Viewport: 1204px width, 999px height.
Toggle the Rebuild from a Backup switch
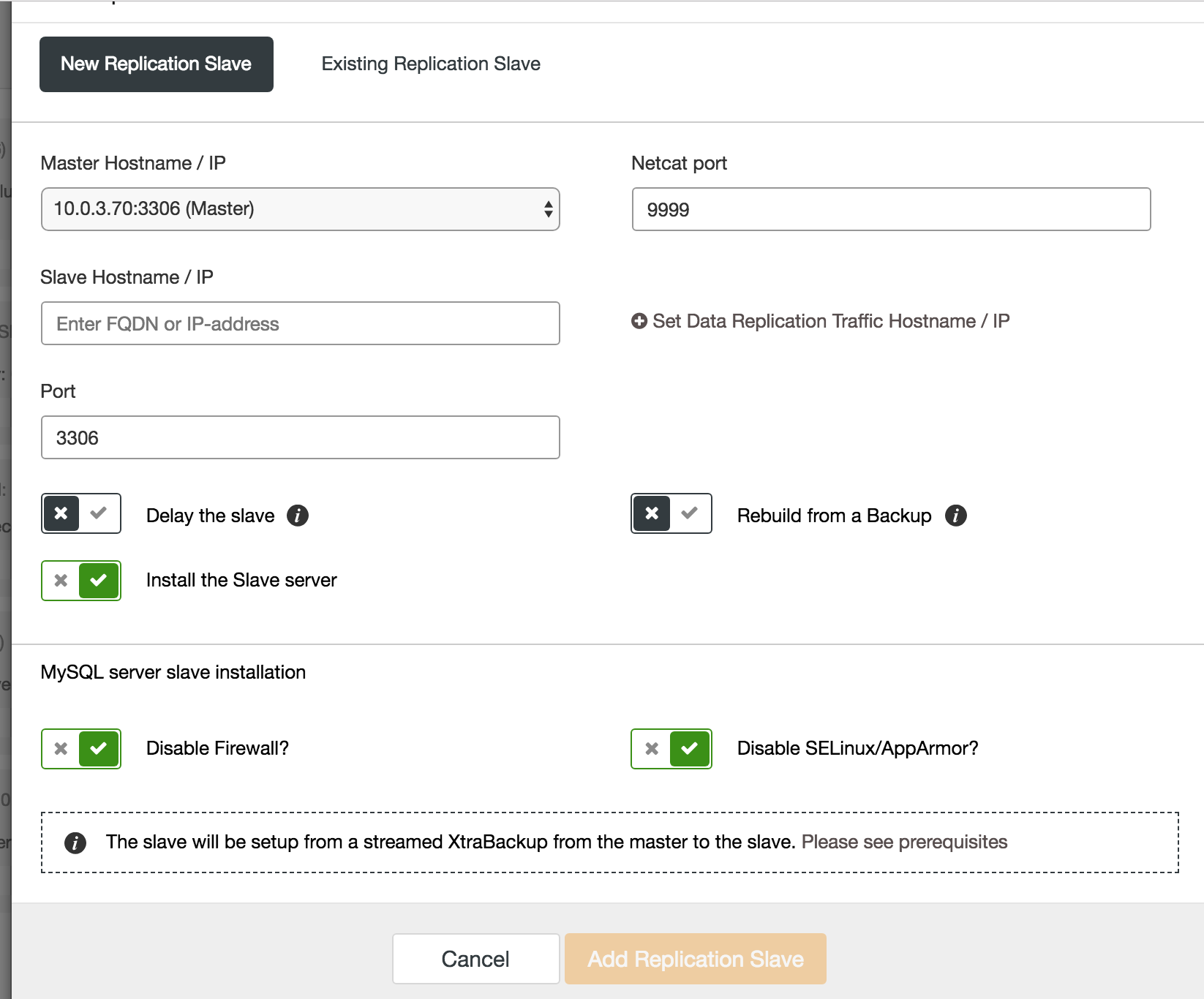click(x=671, y=513)
